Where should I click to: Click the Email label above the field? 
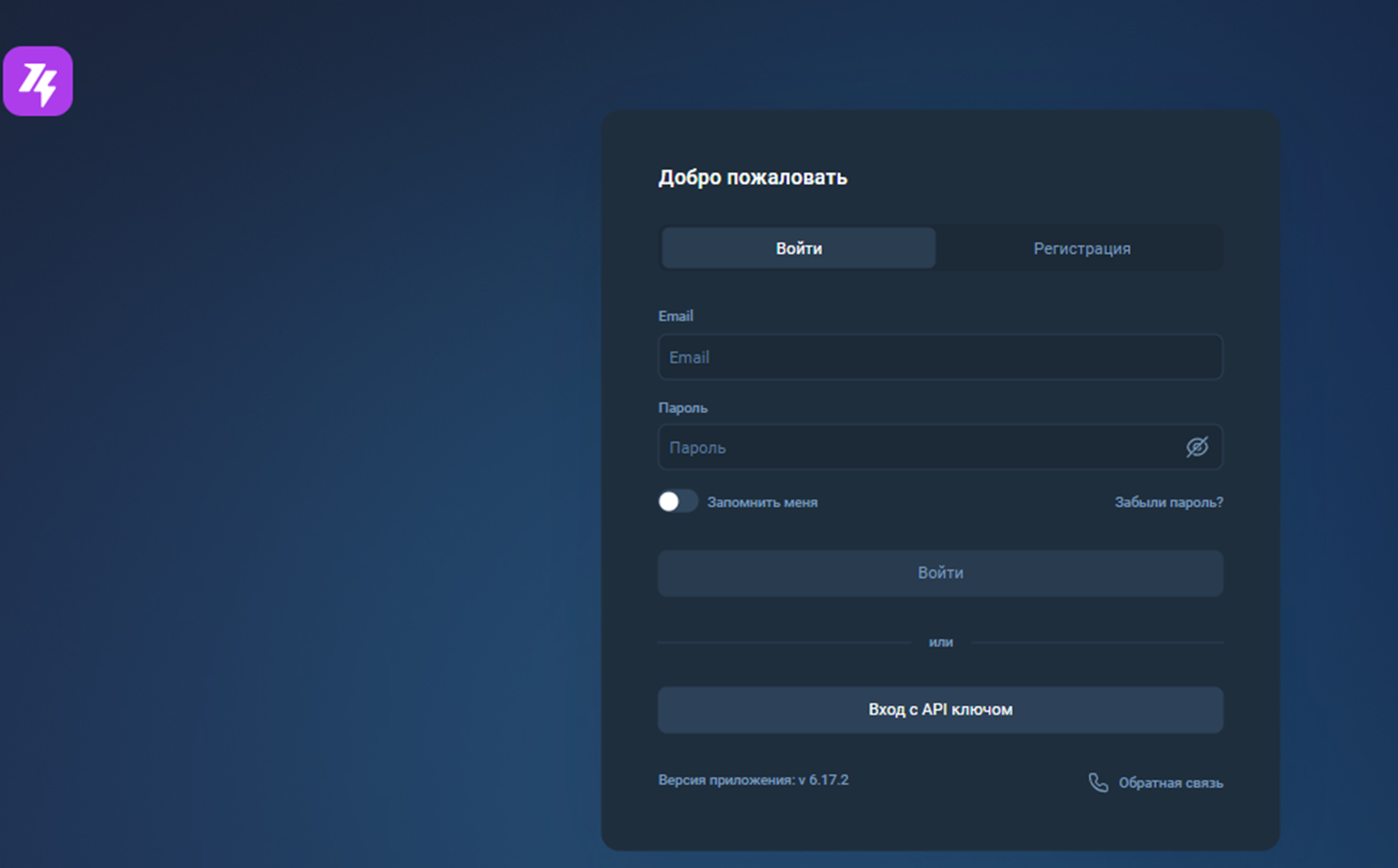coord(676,316)
